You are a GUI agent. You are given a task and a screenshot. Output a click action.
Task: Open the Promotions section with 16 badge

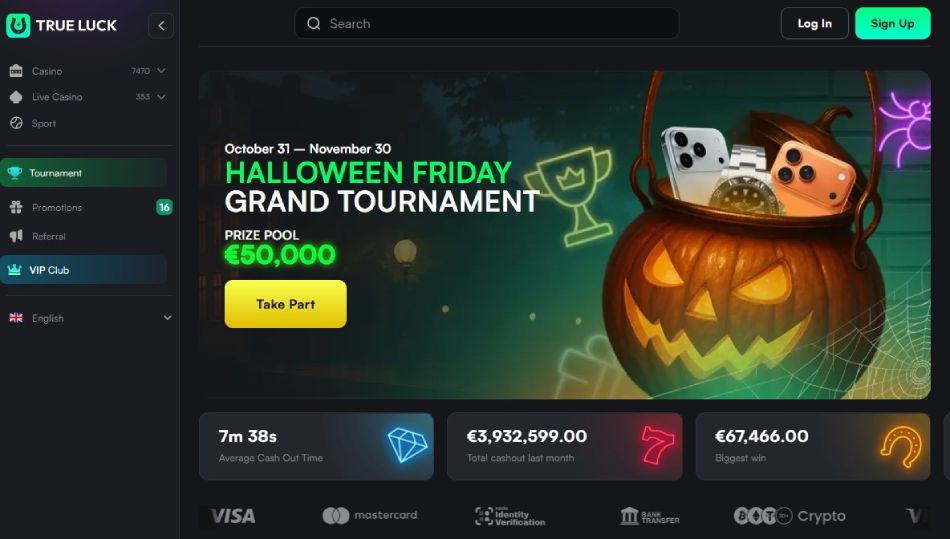[x=90, y=207]
